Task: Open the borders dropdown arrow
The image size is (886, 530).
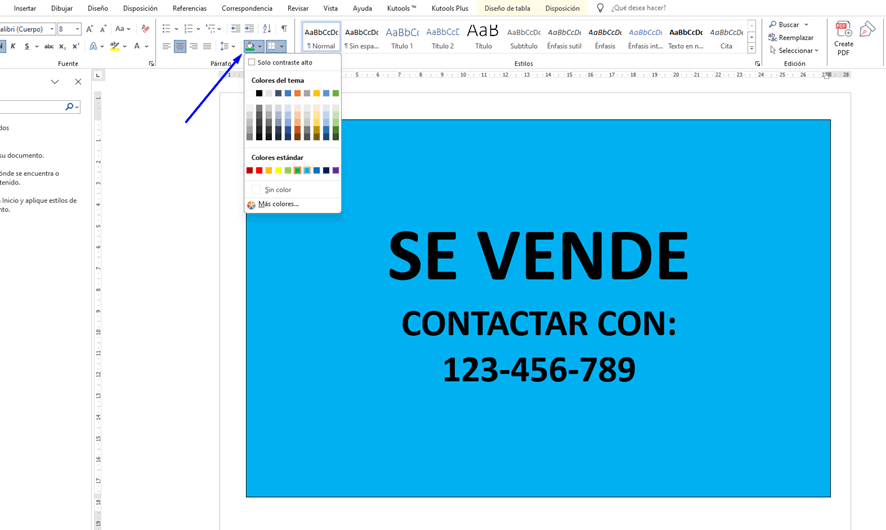Action: pos(282,46)
